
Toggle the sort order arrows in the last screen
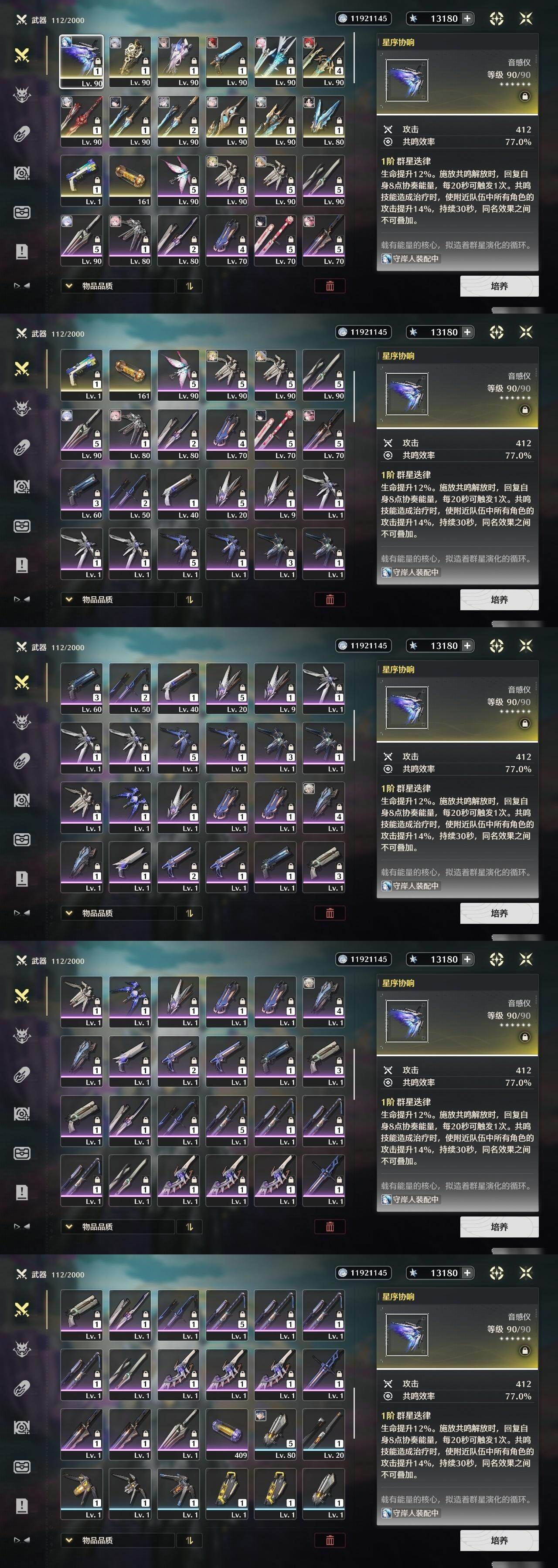point(190,1540)
